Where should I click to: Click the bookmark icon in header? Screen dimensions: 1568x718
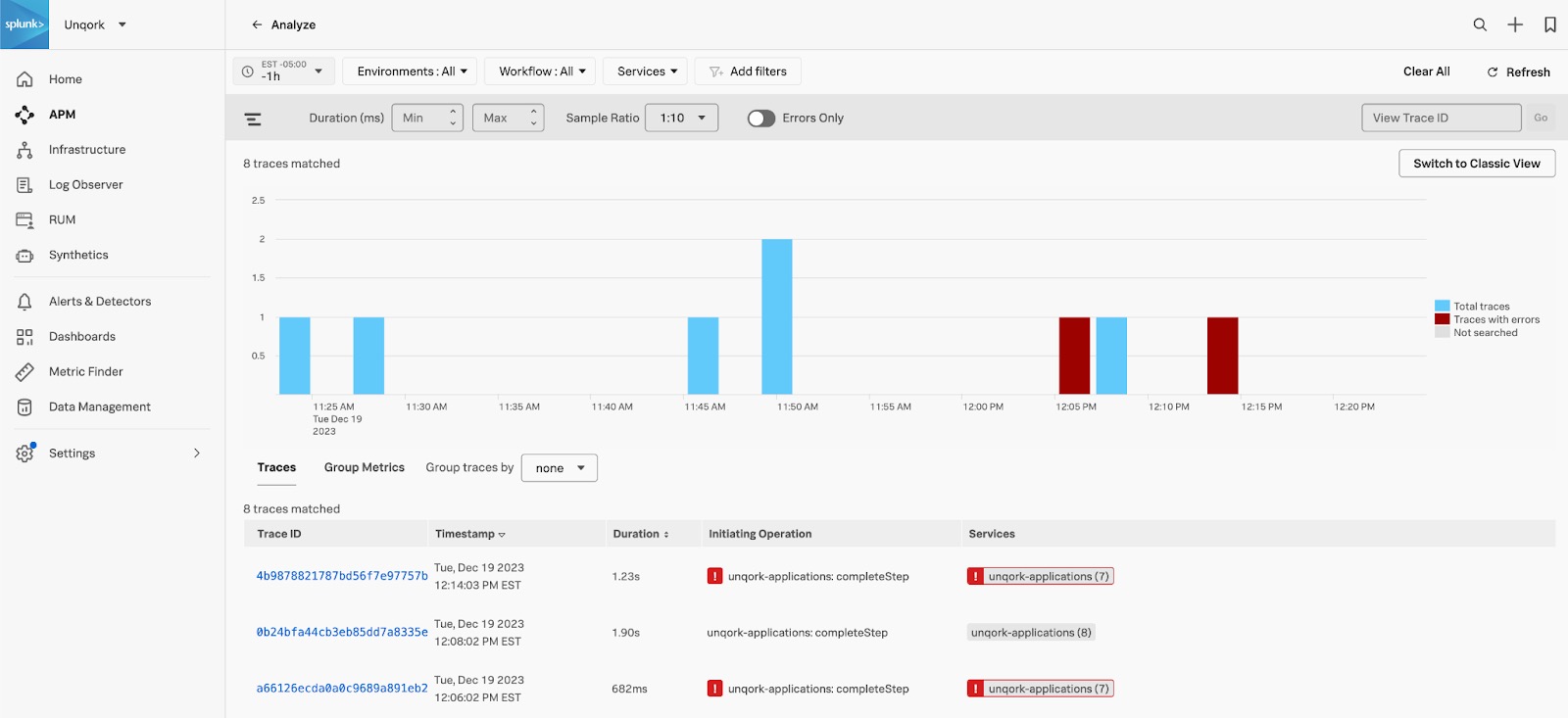pyautogui.click(x=1550, y=24)
